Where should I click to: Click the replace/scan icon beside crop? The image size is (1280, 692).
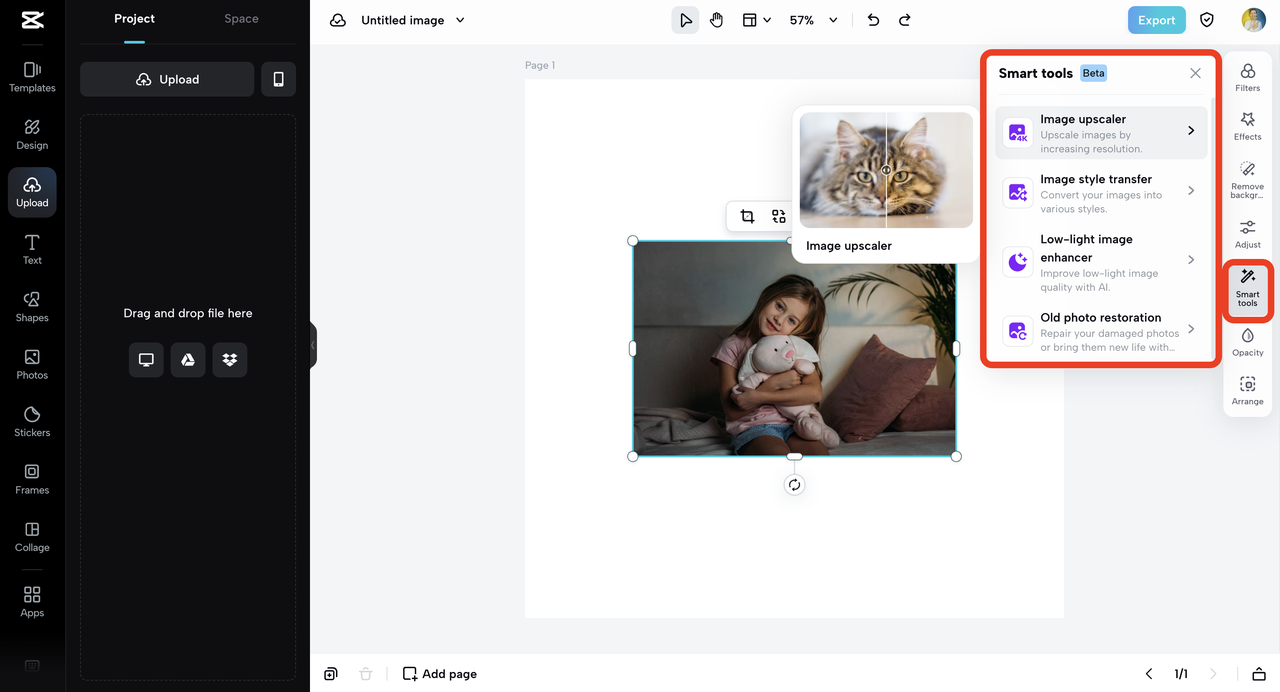tap(779, 216)
